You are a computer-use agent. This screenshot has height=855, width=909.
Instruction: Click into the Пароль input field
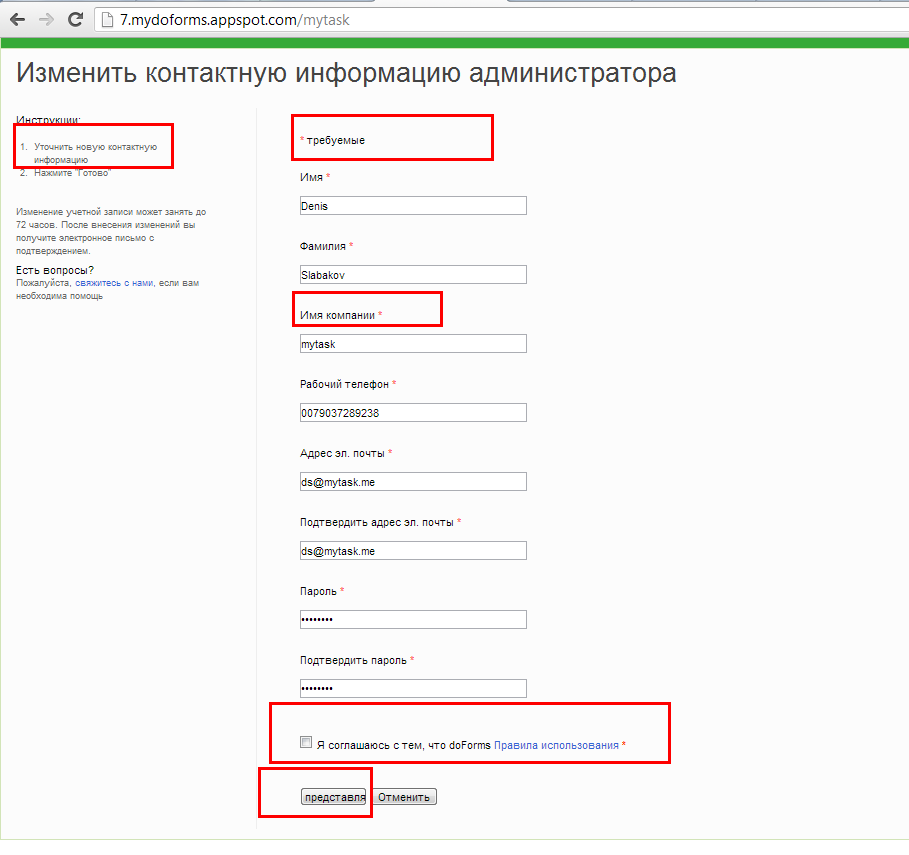[413, 620]
